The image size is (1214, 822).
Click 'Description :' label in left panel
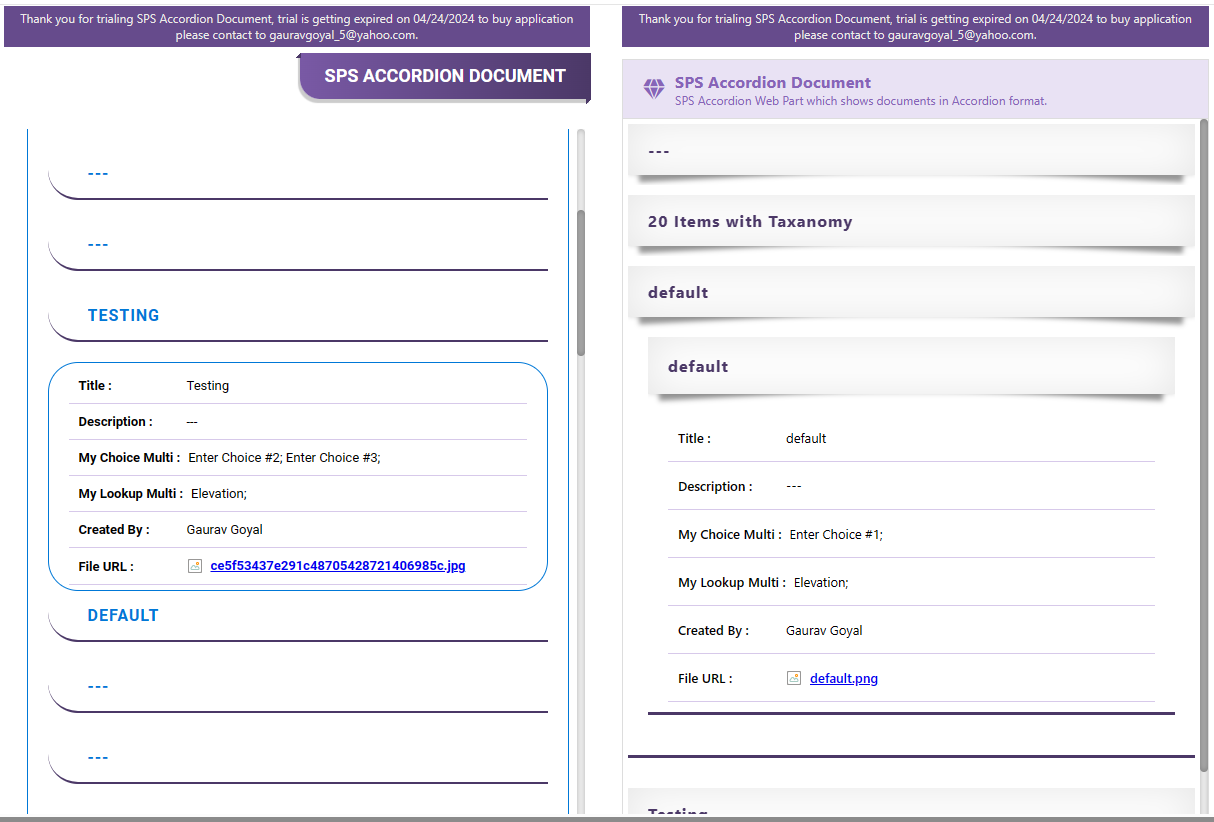pos(116,422)
